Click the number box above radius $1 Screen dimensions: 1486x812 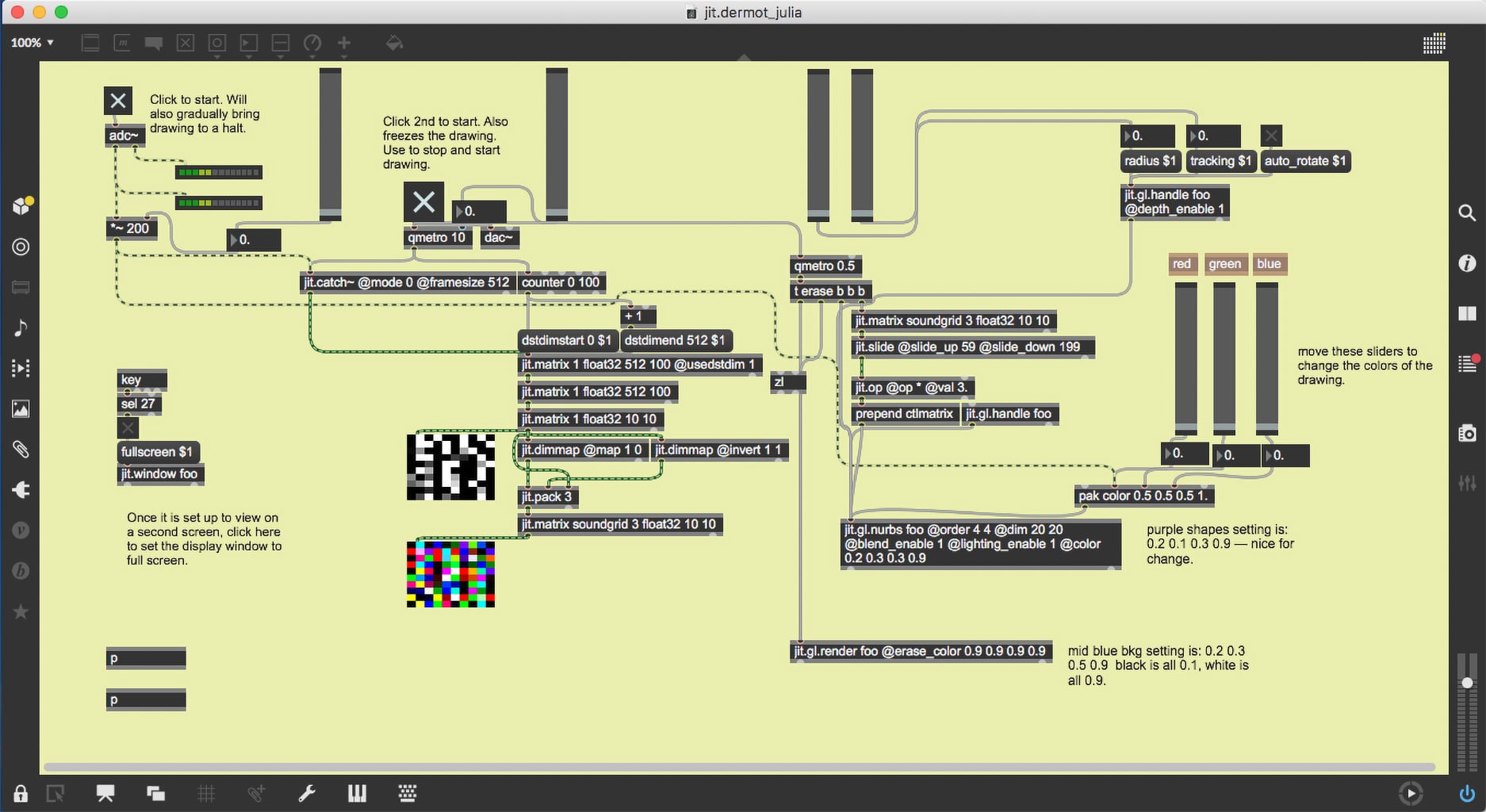coord(1147,136)
